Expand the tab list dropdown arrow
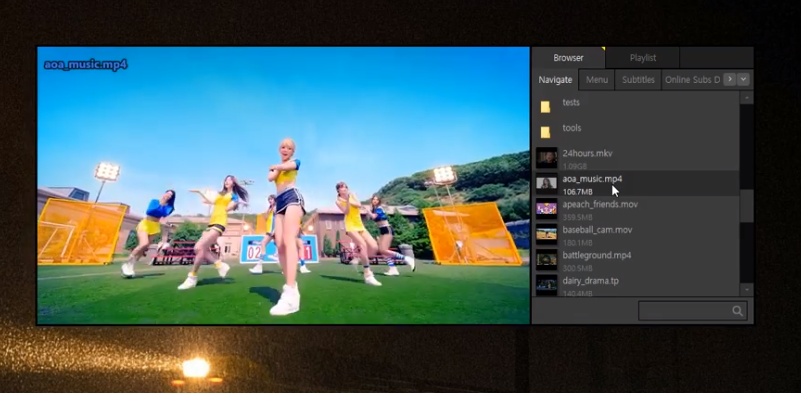 click(x=743, y=79)
